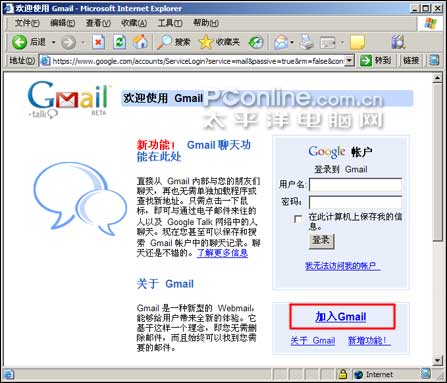Open the Mail icon dropdown arrow
Screen dimensions: 447x383
292,42
